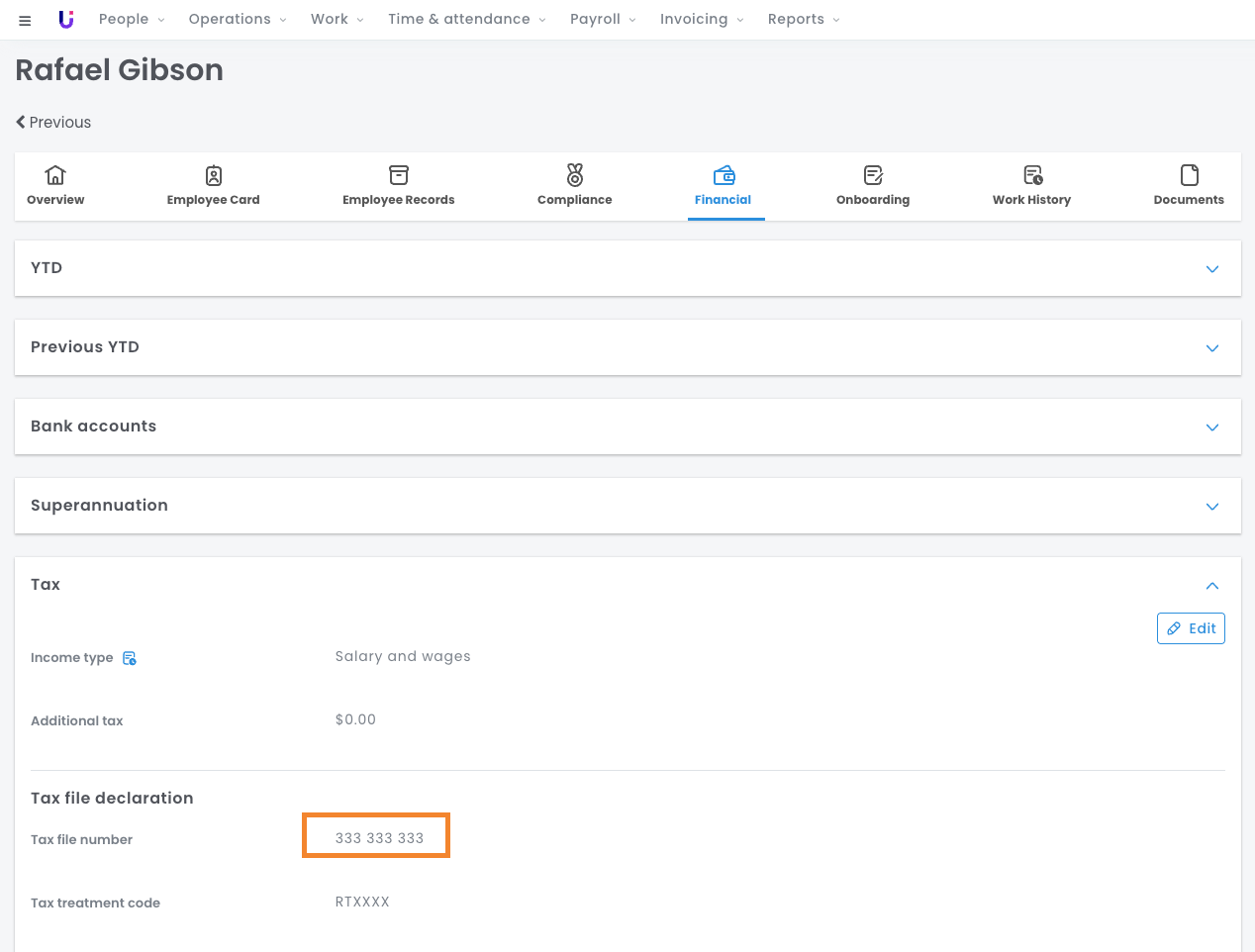The height and width of the screenshot is (952, 1255).
Task: Select the Employee Records archive icon
Action: click(x=399, y=175)
